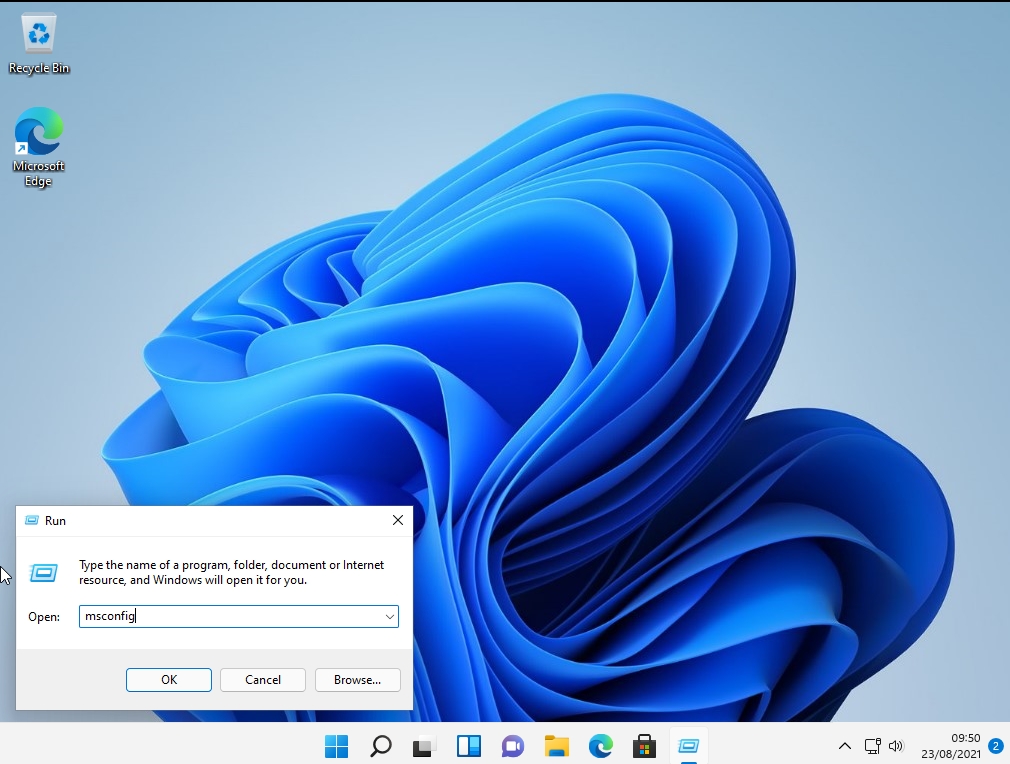This screenshot has height=764, width=1010.
Task: Expand the hidden tray icons chevron
Action: pos(845,746)
